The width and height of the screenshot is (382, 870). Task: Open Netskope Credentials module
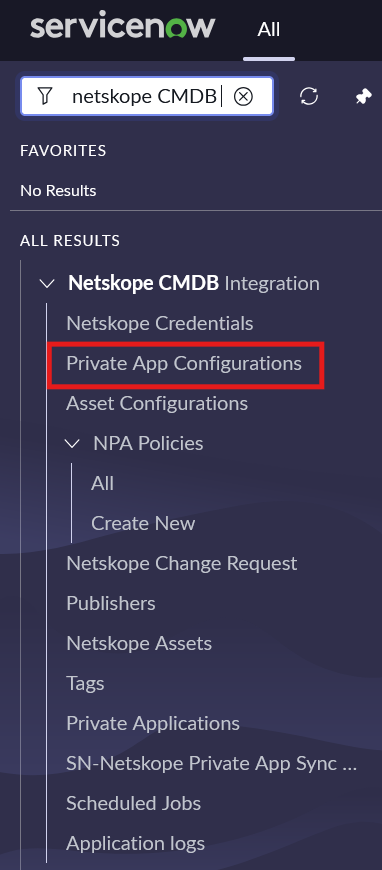[x=159, y=323]
